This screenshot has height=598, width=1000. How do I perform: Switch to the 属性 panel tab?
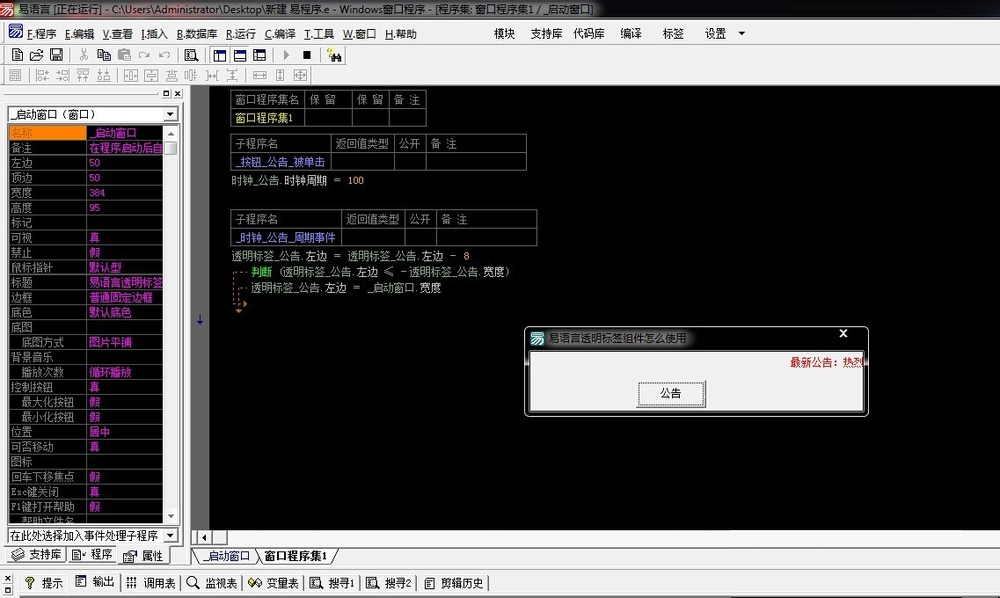pyautogui.click(x=143, y=556)
